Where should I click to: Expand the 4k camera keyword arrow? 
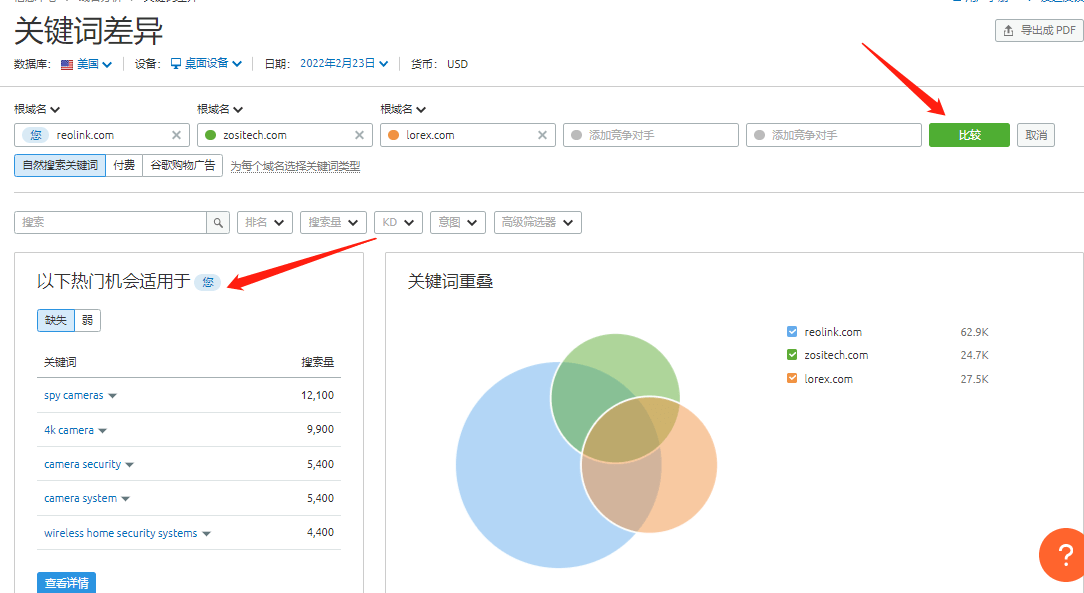[103, 431]
